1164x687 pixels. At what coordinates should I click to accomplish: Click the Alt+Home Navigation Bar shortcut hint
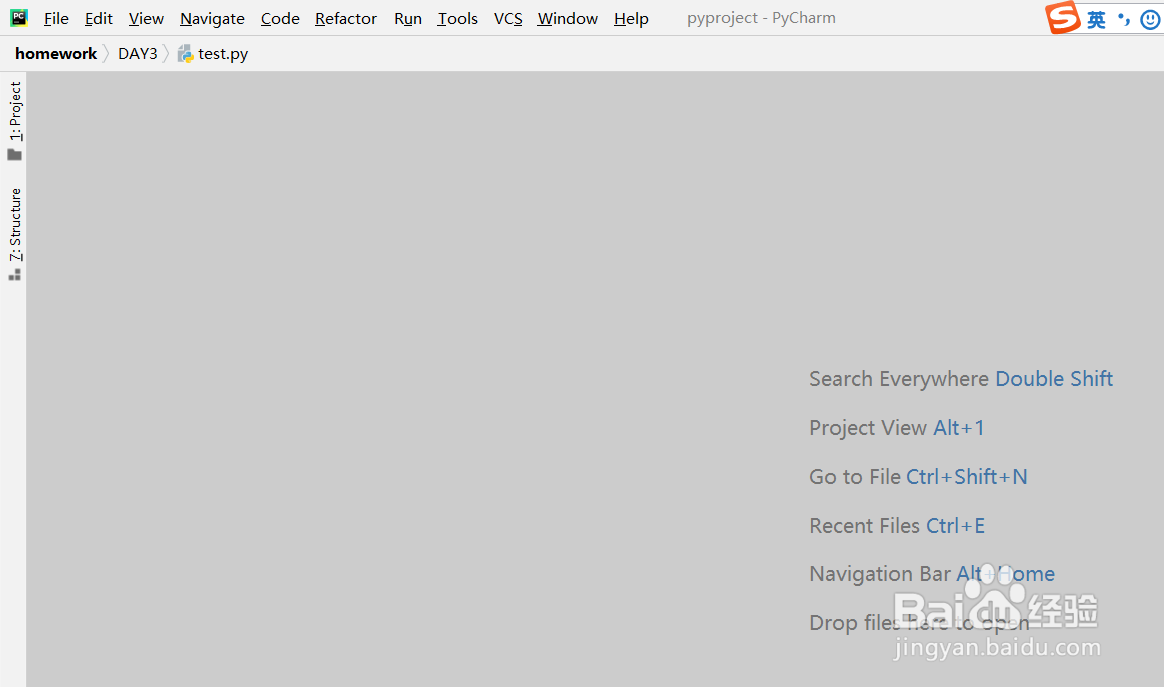click(x=1005, y=574)
